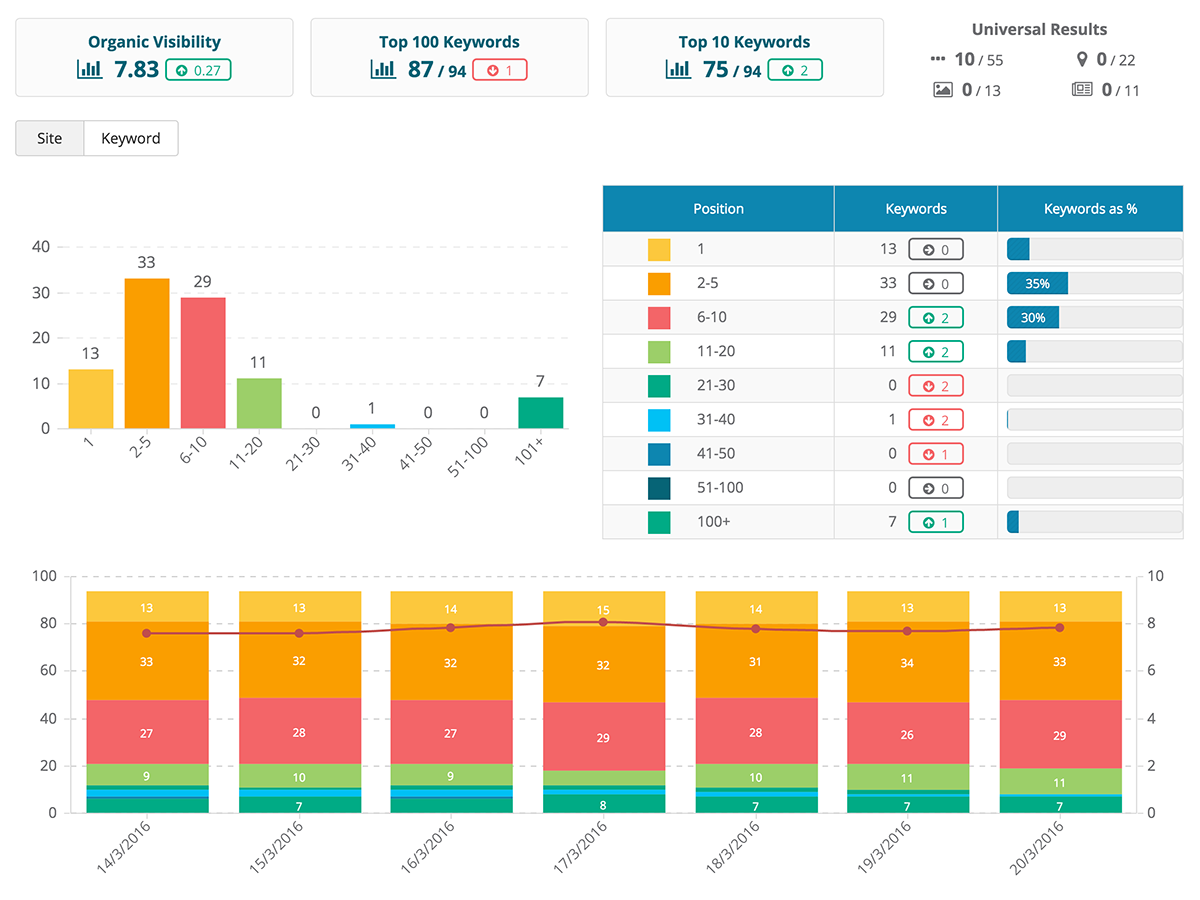This screenshot has height=900, width=1200.
Task: Click the Top 100 Keywords chart icon
Action: pos(383,70)
